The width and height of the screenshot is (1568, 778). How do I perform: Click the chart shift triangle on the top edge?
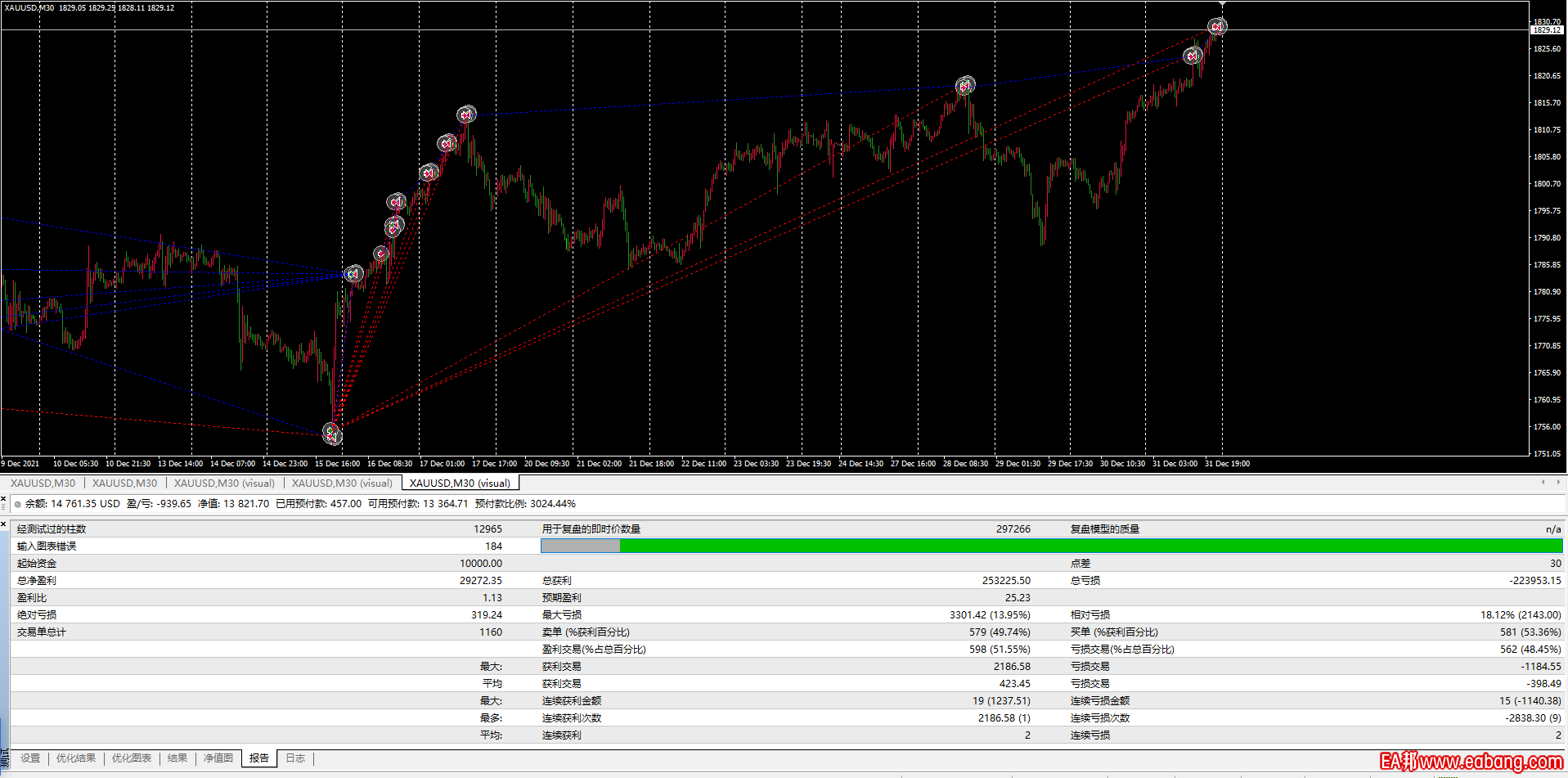coord(1222,4)
